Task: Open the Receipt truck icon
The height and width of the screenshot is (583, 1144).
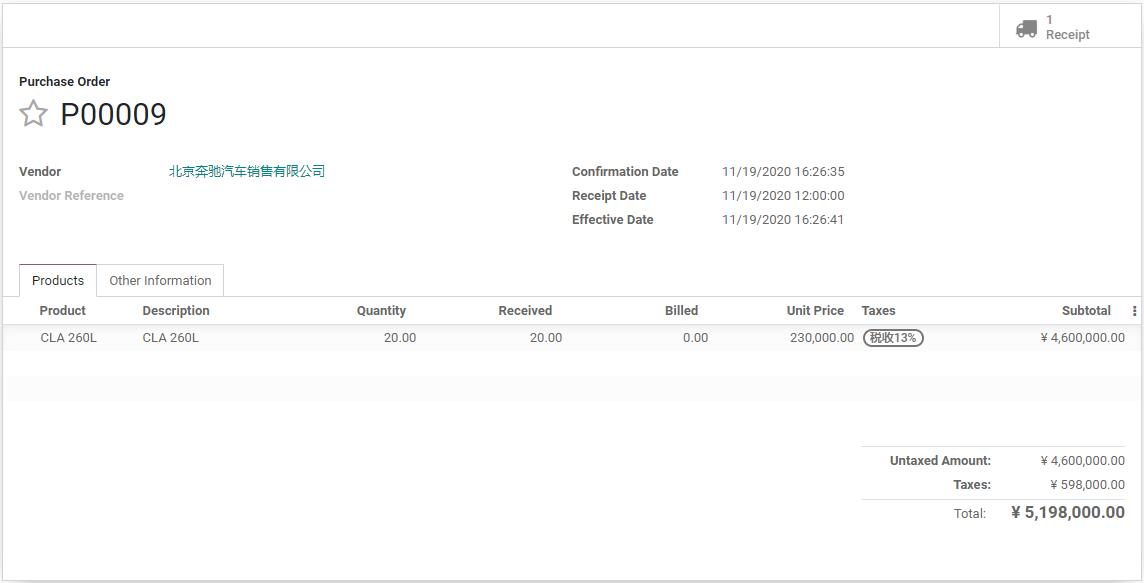Action: click(1026, 28)
